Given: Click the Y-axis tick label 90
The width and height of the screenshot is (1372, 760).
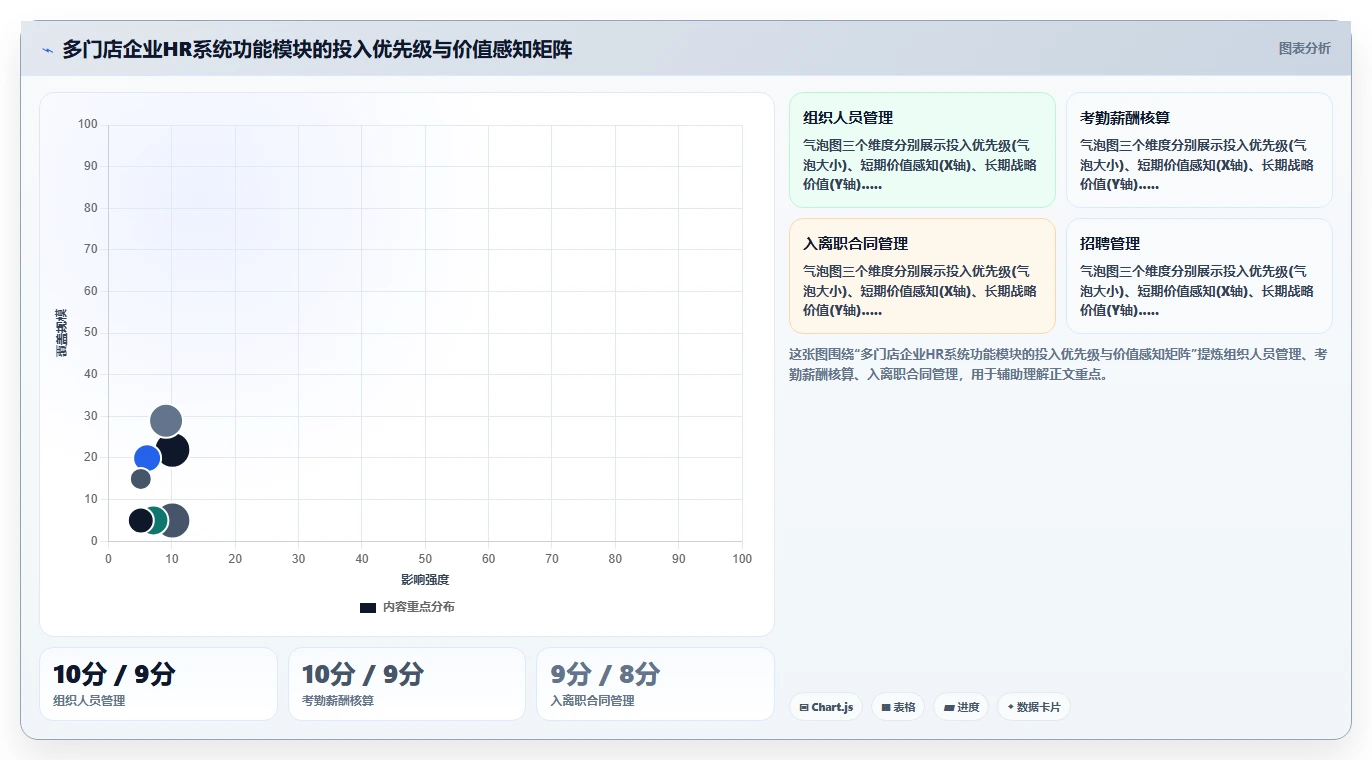Looking at the screenshot, I should (91, 166).
